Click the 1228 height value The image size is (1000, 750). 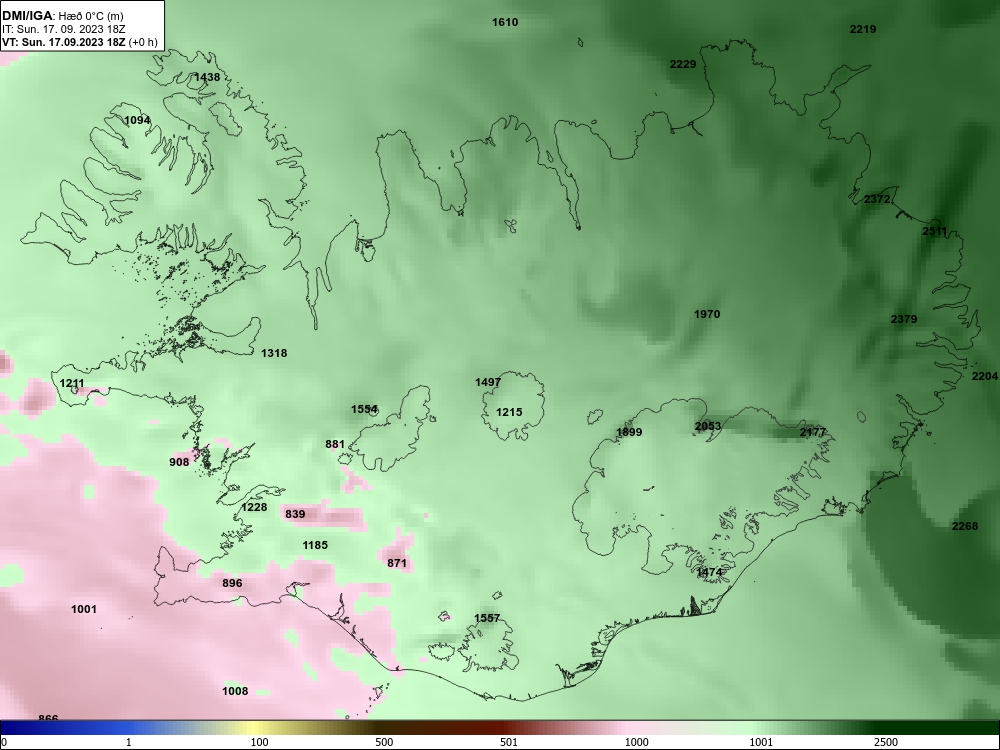pyautogui.click(x=254, y=507)
